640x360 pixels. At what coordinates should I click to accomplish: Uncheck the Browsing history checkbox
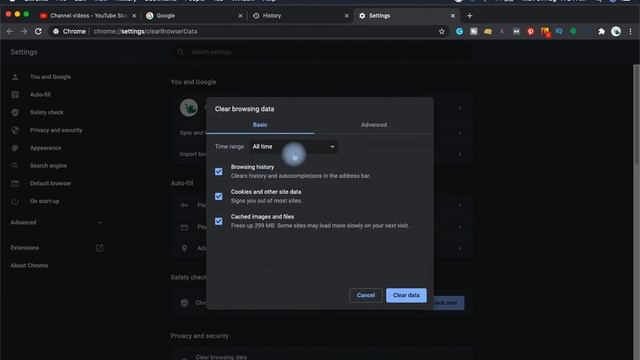tap(219, 171)
